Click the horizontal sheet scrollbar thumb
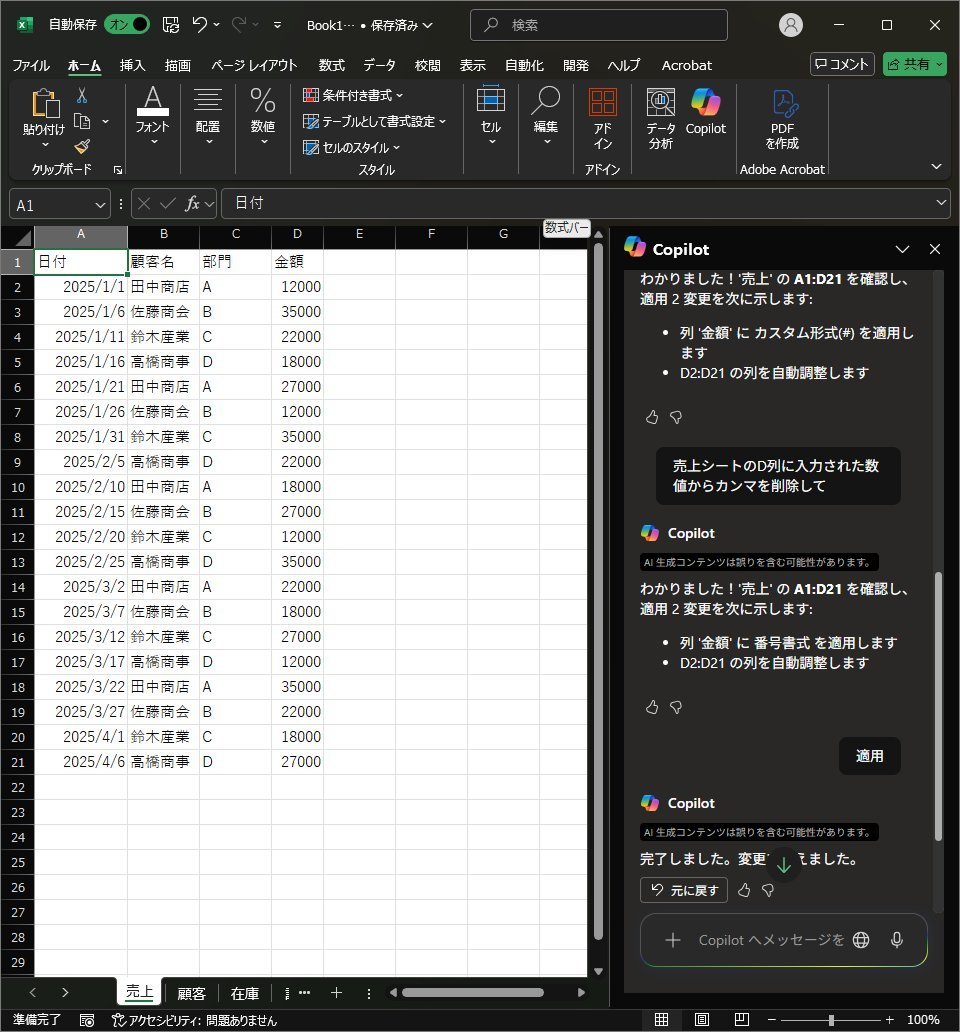 (472, 993)
